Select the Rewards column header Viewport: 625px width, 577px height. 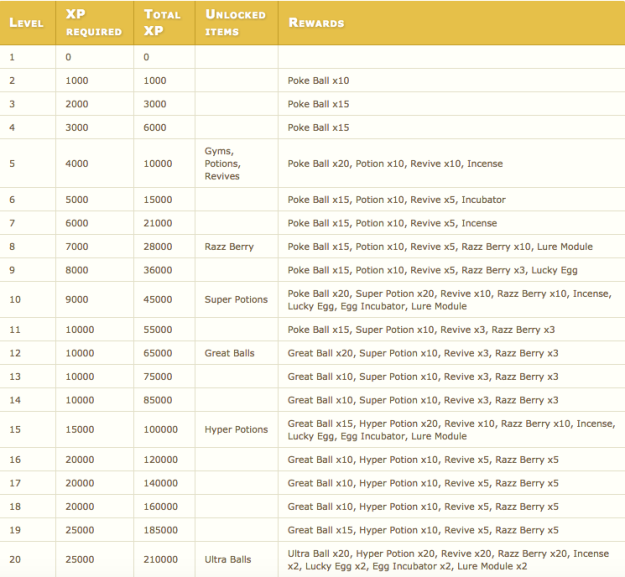315,22
